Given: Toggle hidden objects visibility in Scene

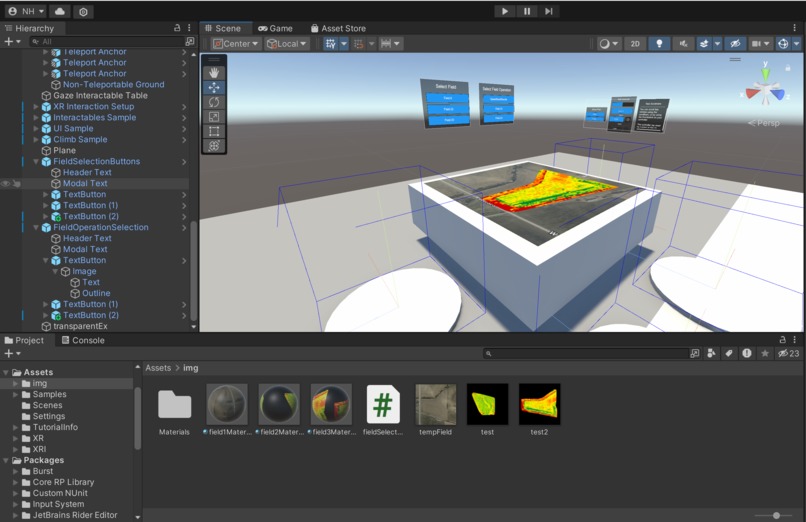Looking at the screenshot, I should (735, 44).
